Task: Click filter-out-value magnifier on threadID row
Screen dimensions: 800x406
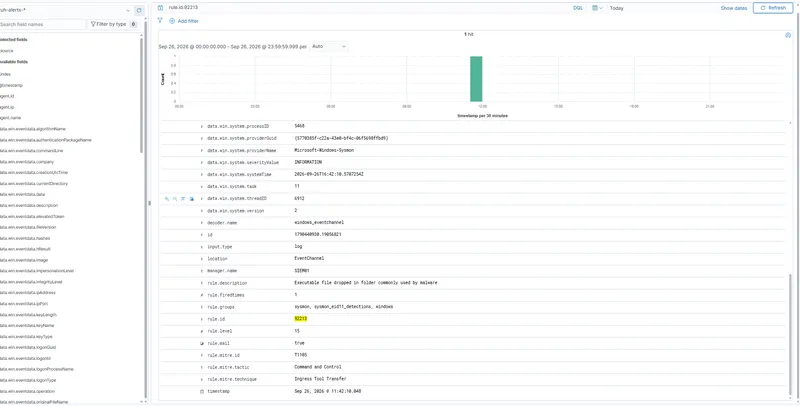Action: click(x=175, y=199)
